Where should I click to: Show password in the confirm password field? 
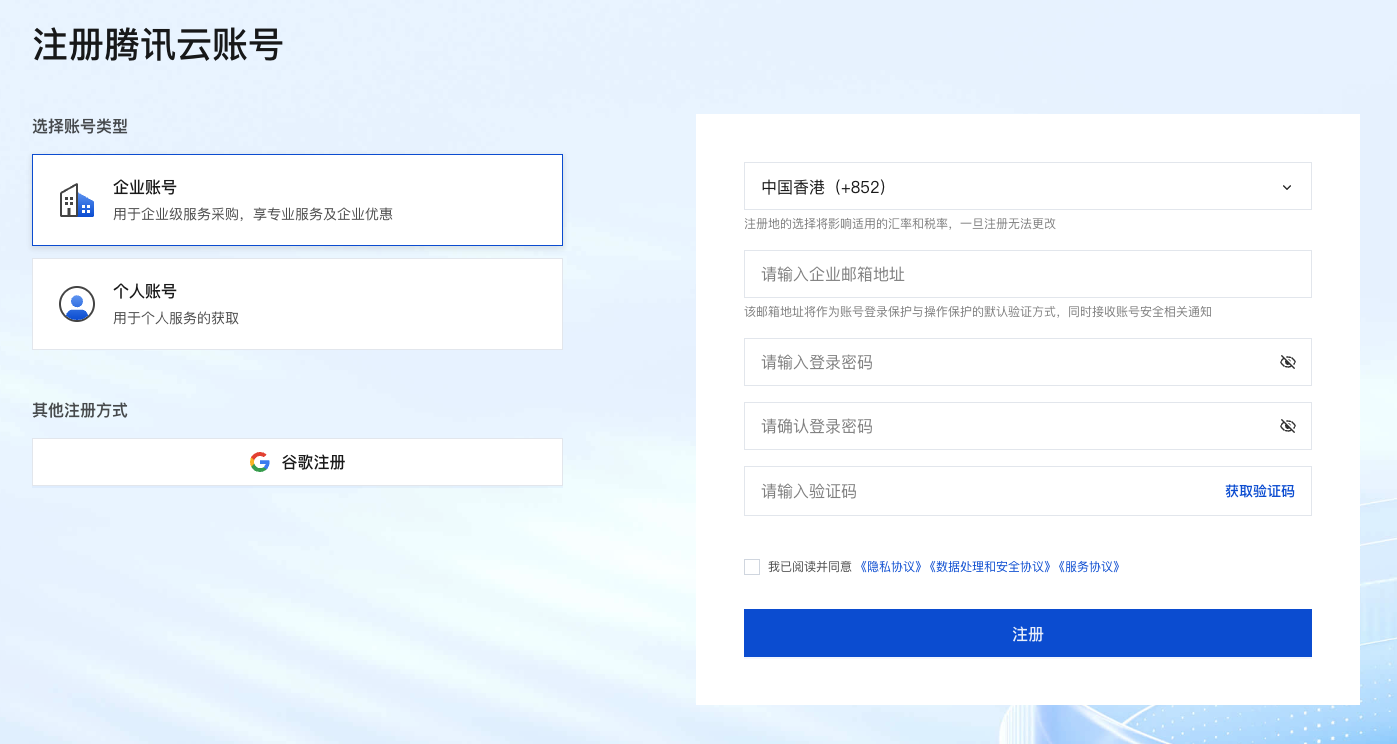click(x=1288, y=426)
